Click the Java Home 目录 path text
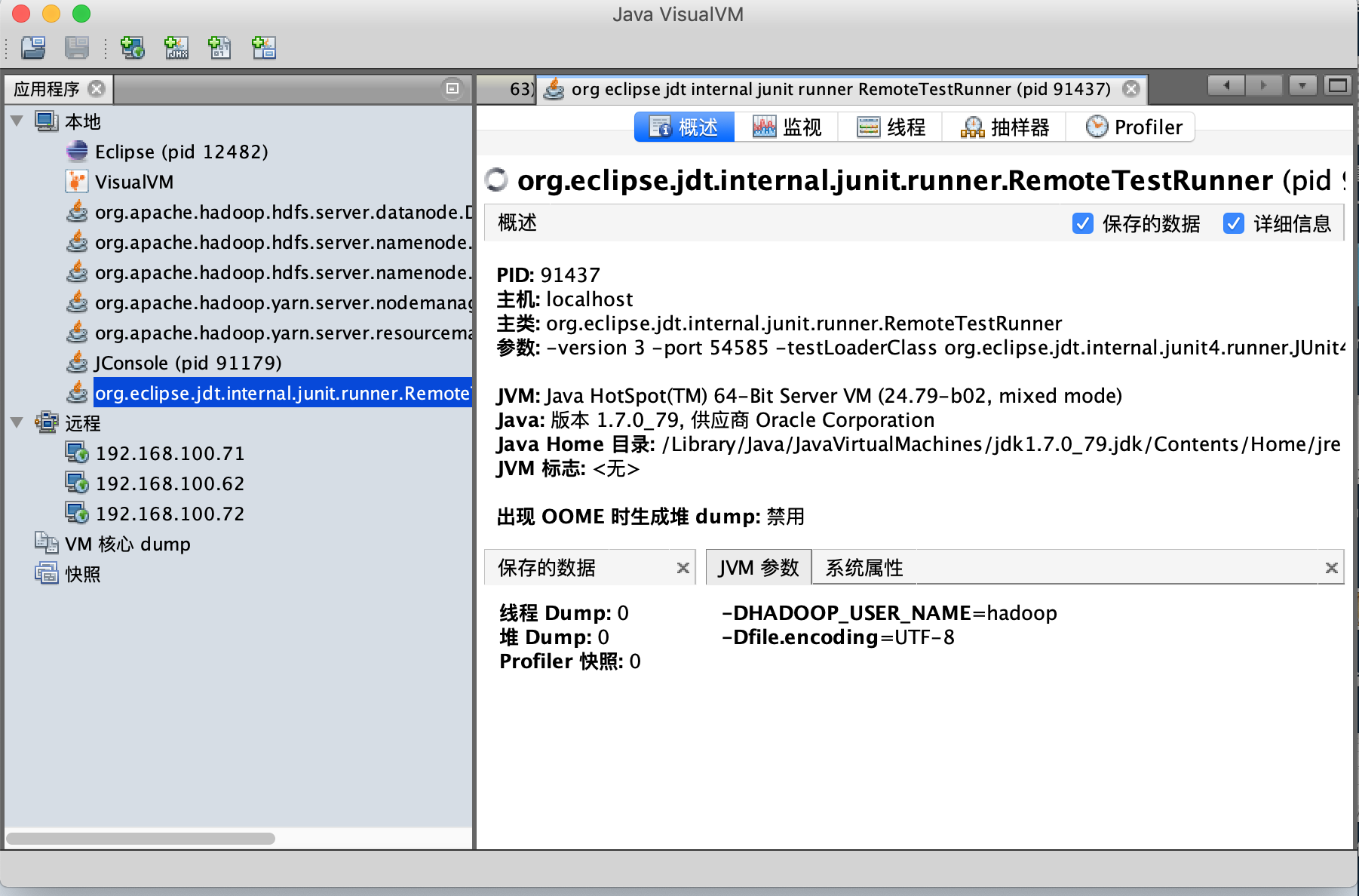The height and width of the screenshot is (896, 1359). 1002,444
